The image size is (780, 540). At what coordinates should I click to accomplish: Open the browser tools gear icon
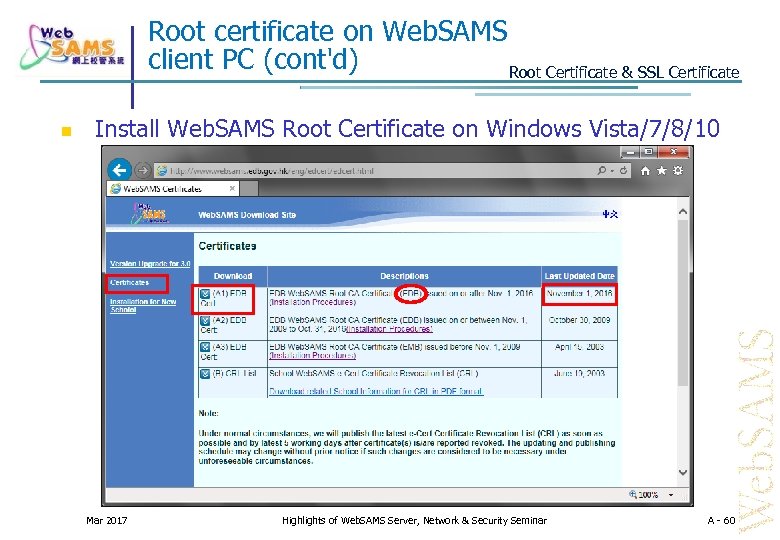click(x=678, y=171)
